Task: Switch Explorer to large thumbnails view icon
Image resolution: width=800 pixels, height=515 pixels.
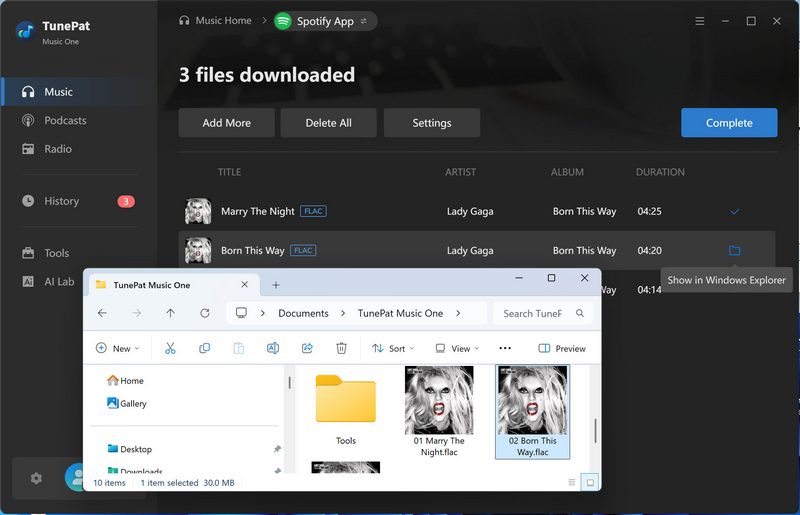Action: (590, 482)
